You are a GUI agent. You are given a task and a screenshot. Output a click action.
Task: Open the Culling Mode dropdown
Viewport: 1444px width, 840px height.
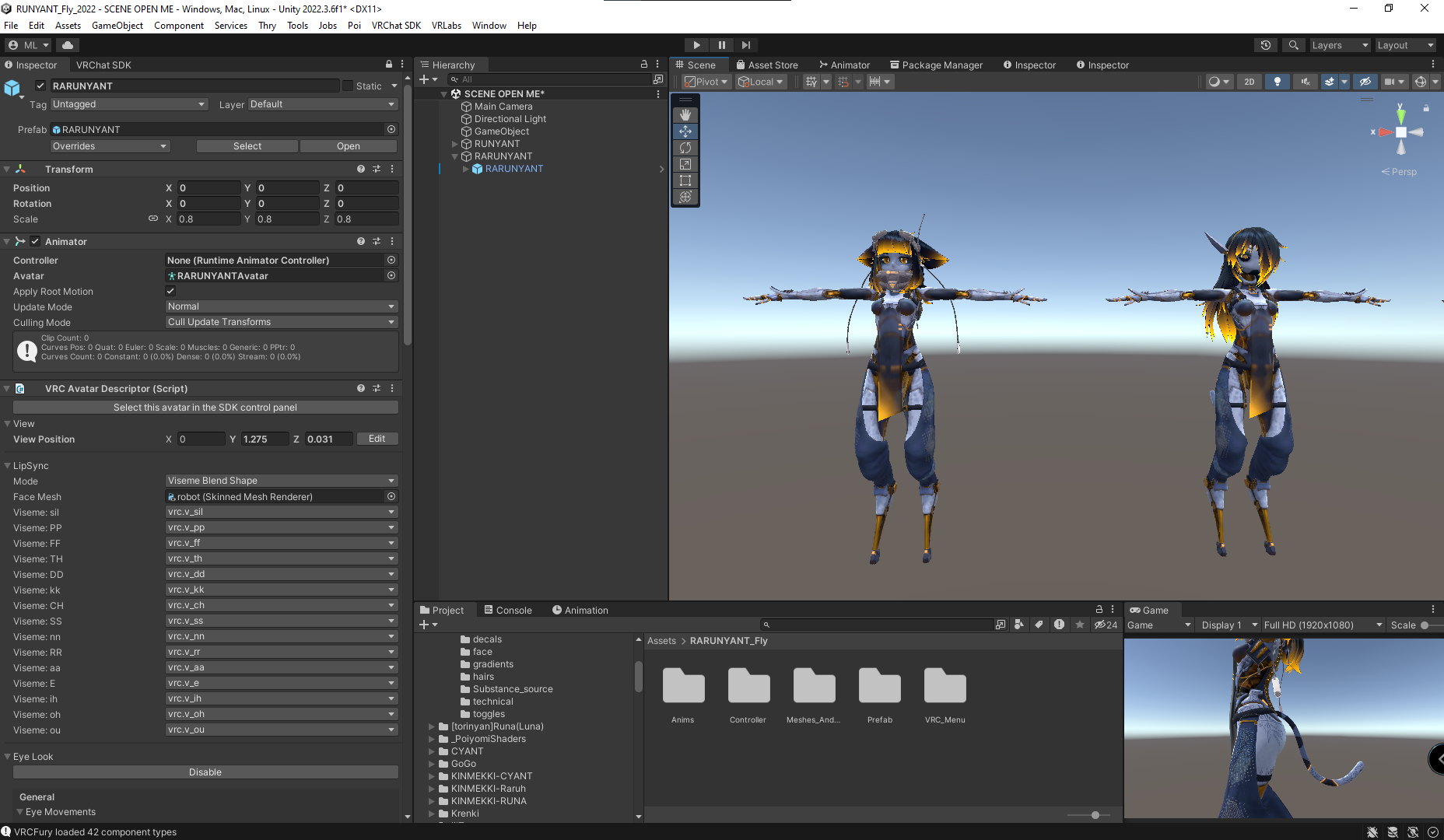282,322
